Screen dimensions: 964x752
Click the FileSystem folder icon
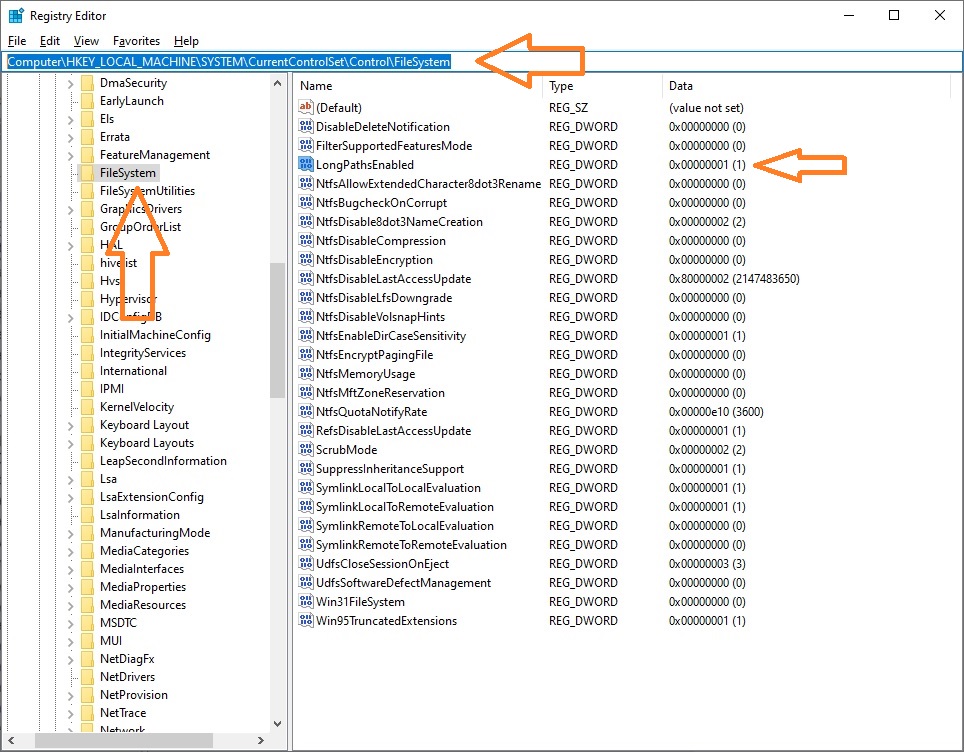click(87, 173)
